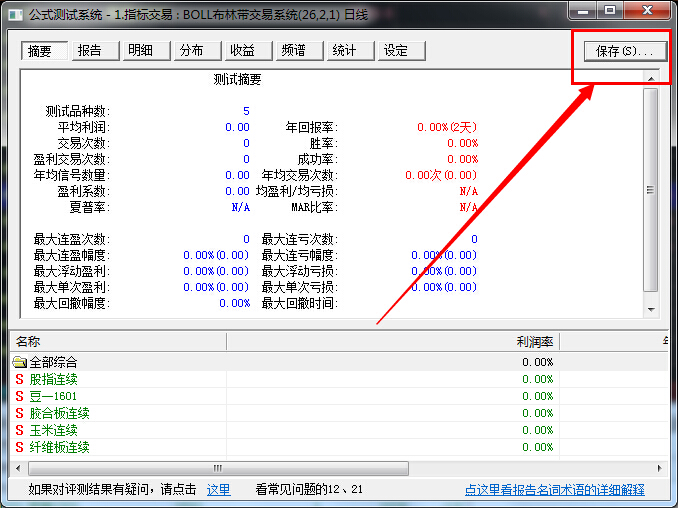Click the S icon next to 纤维板连续
678x508 pixels.
pos(19,447)
